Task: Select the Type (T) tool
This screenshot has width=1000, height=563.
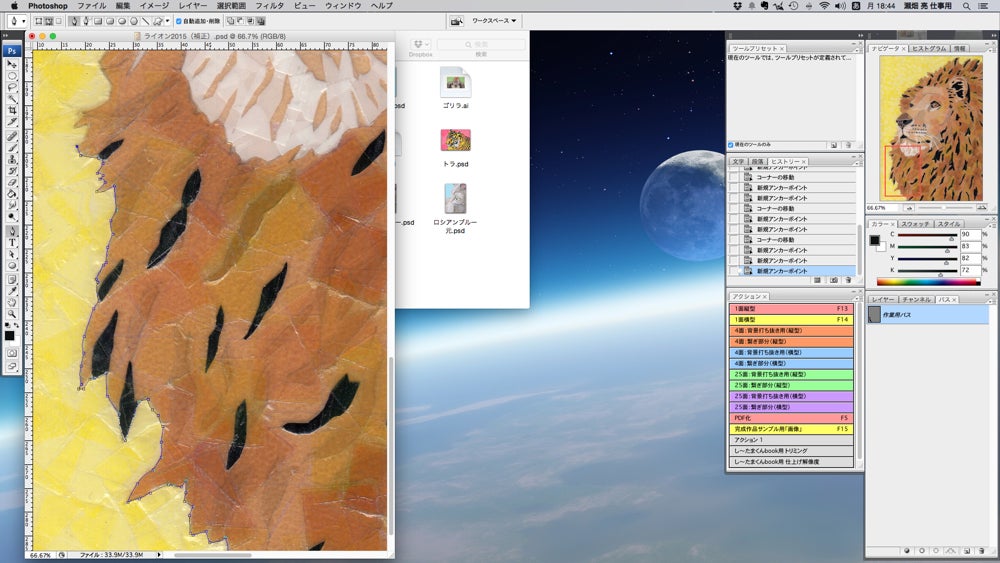Action: [12, 242]
